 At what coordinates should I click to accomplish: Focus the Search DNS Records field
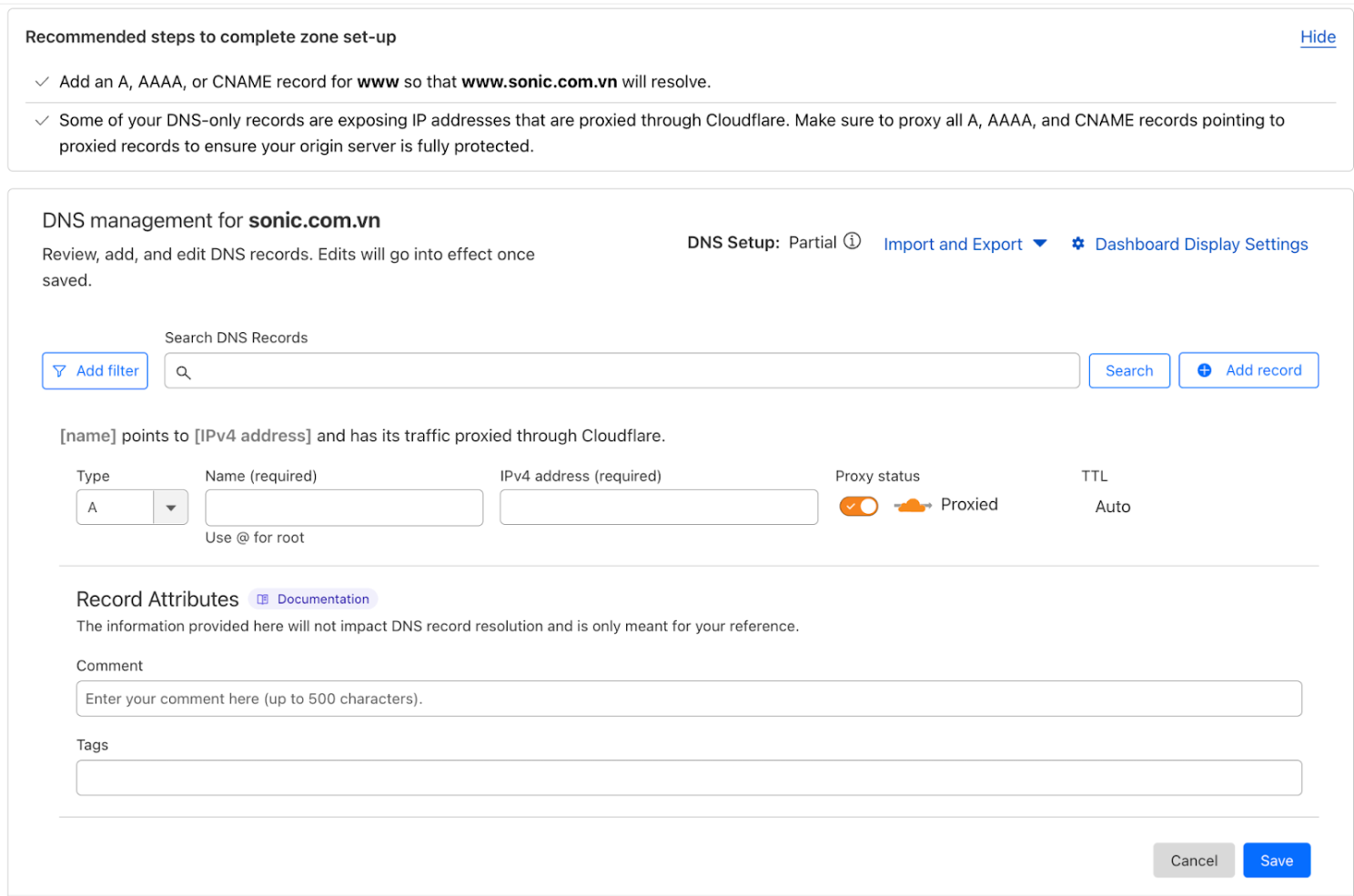(x=621, y=371)
